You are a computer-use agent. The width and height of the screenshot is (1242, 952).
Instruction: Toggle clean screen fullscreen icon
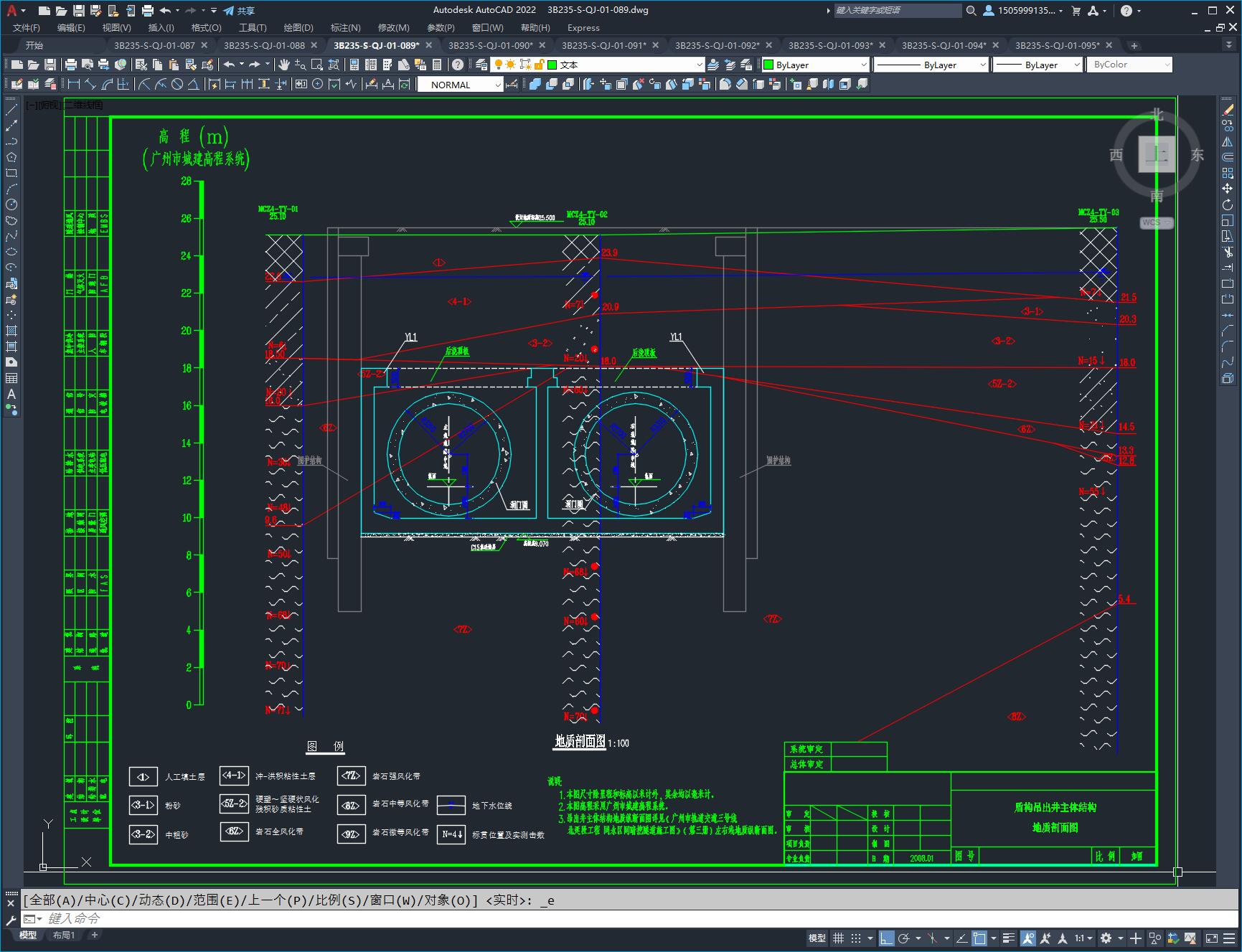pyautogui.click(x=1211, y=938)
